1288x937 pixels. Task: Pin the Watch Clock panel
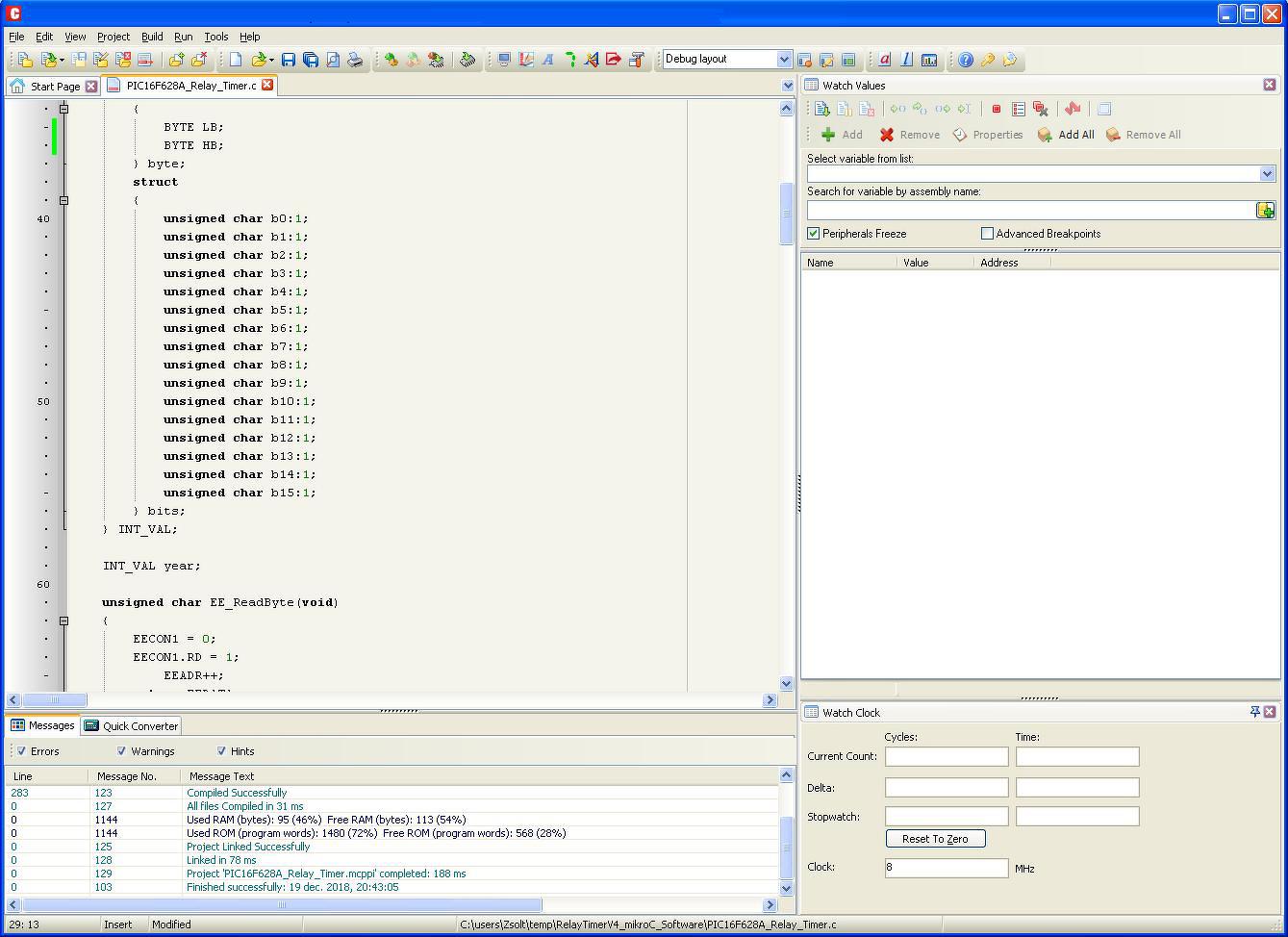point(1254,712)
